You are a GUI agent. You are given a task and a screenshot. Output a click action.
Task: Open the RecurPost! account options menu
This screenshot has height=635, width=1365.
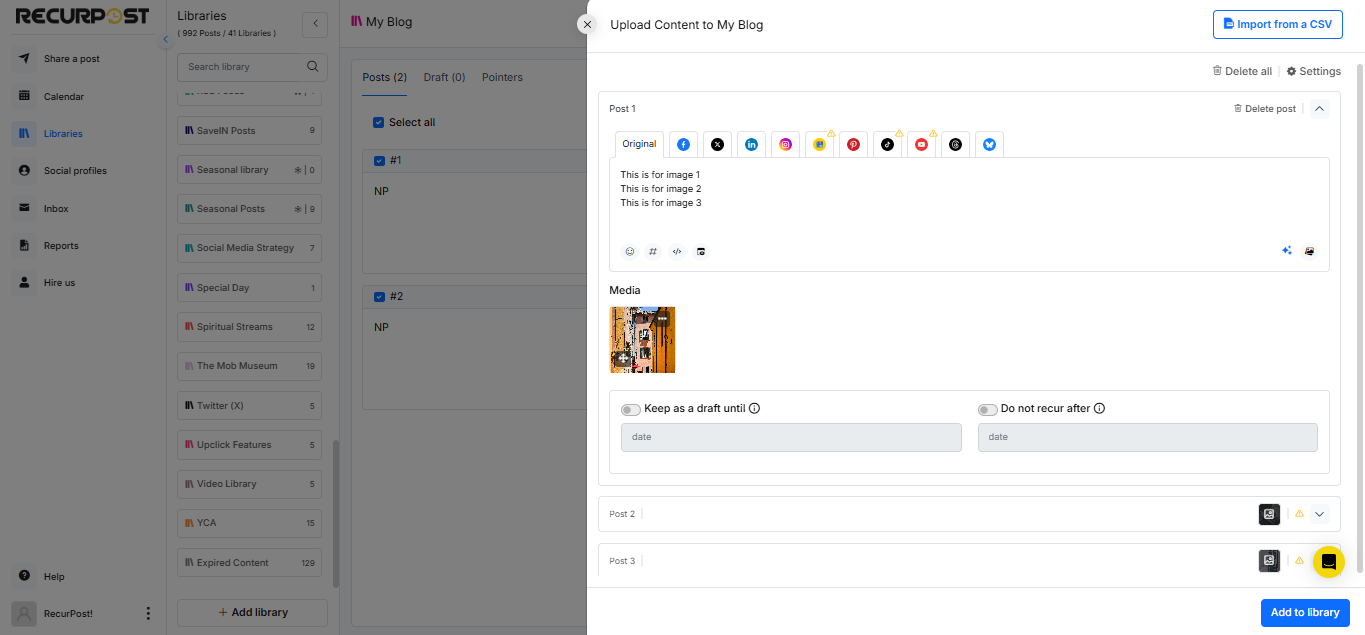click(x=148, y=613)
